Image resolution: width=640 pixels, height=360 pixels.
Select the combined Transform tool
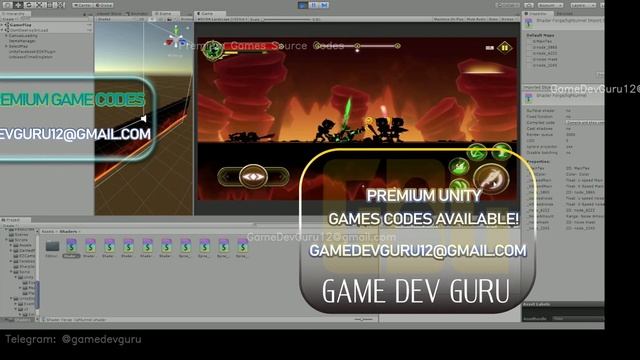coord(60,5)
